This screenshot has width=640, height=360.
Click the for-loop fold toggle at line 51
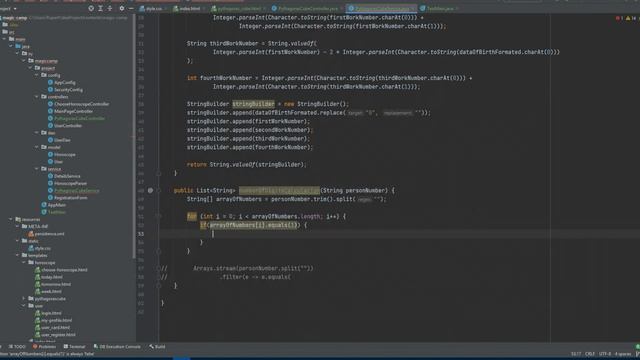[159, 216]
